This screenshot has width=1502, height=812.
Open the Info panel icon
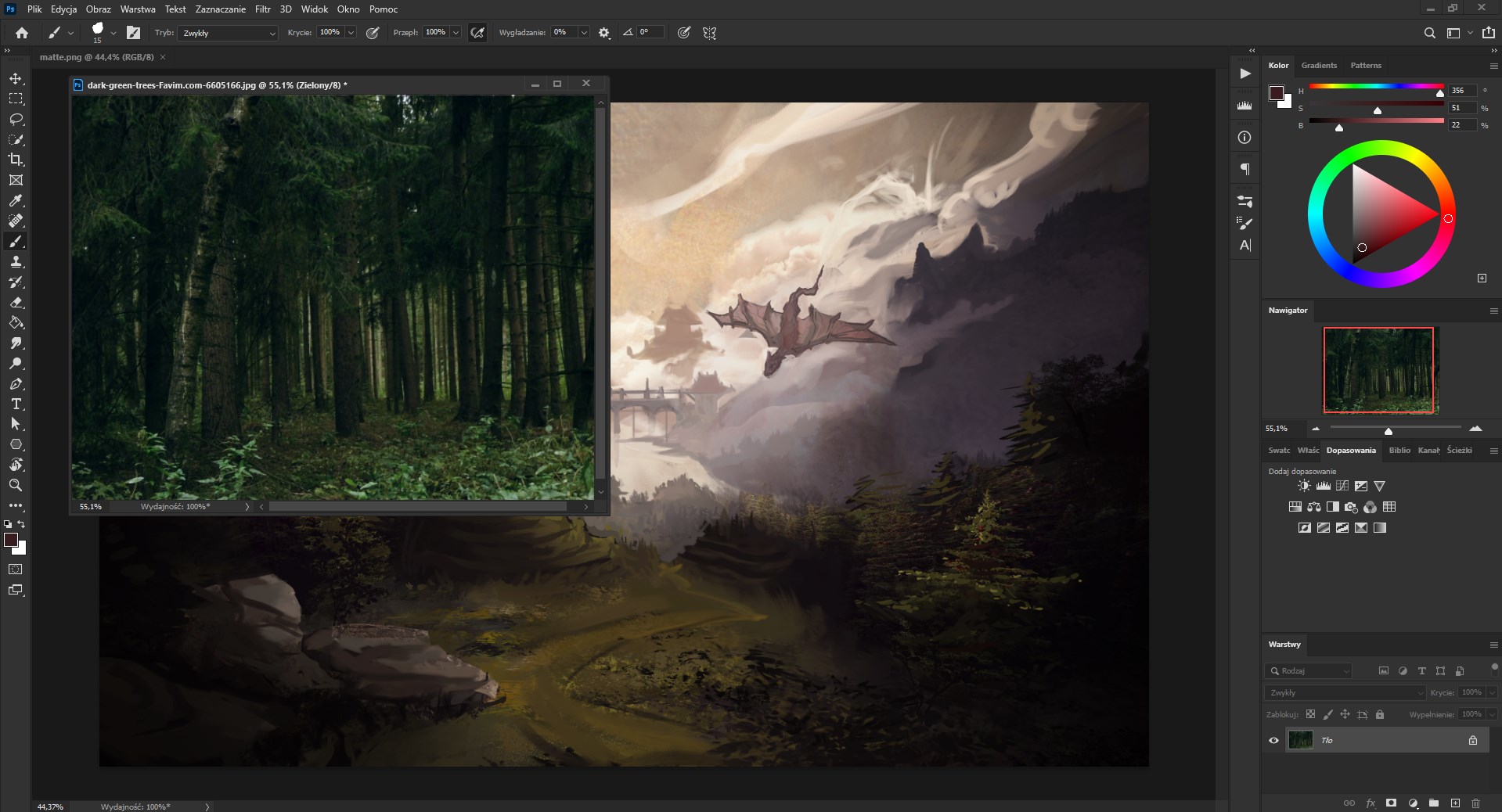[x=1244, y=137]
